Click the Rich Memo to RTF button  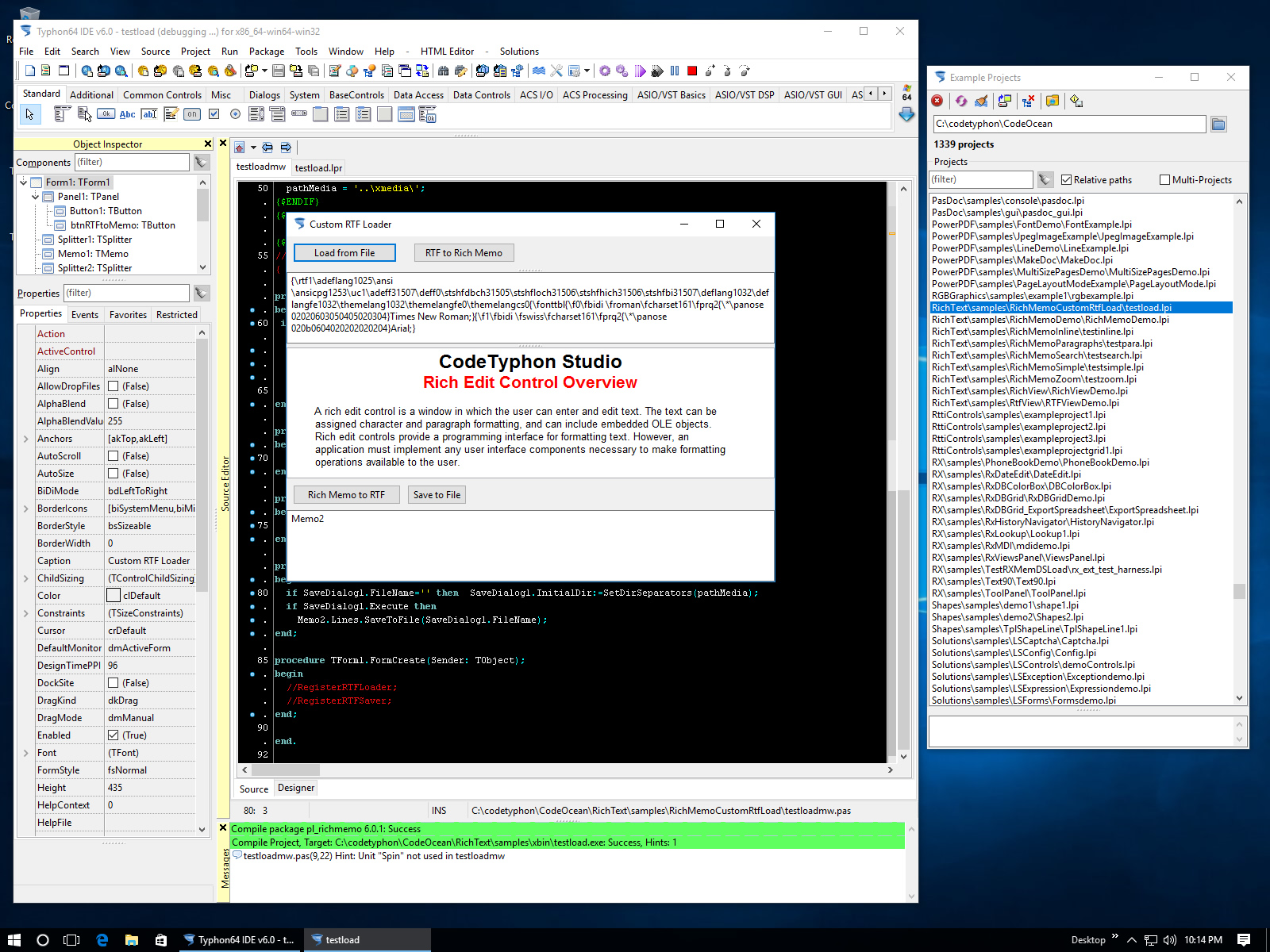tap(346, 495)
